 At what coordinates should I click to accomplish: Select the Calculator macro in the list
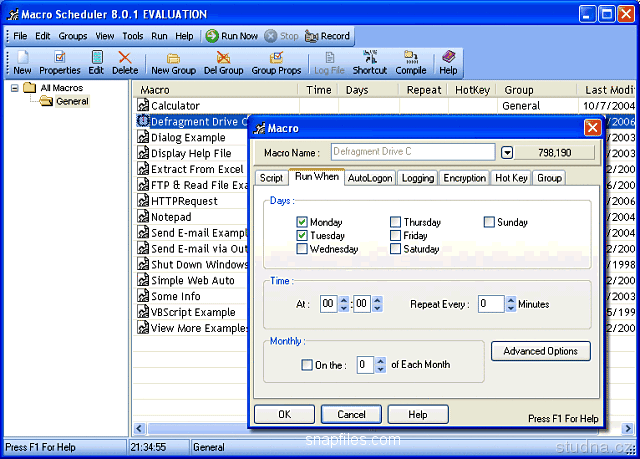(175, 105)
